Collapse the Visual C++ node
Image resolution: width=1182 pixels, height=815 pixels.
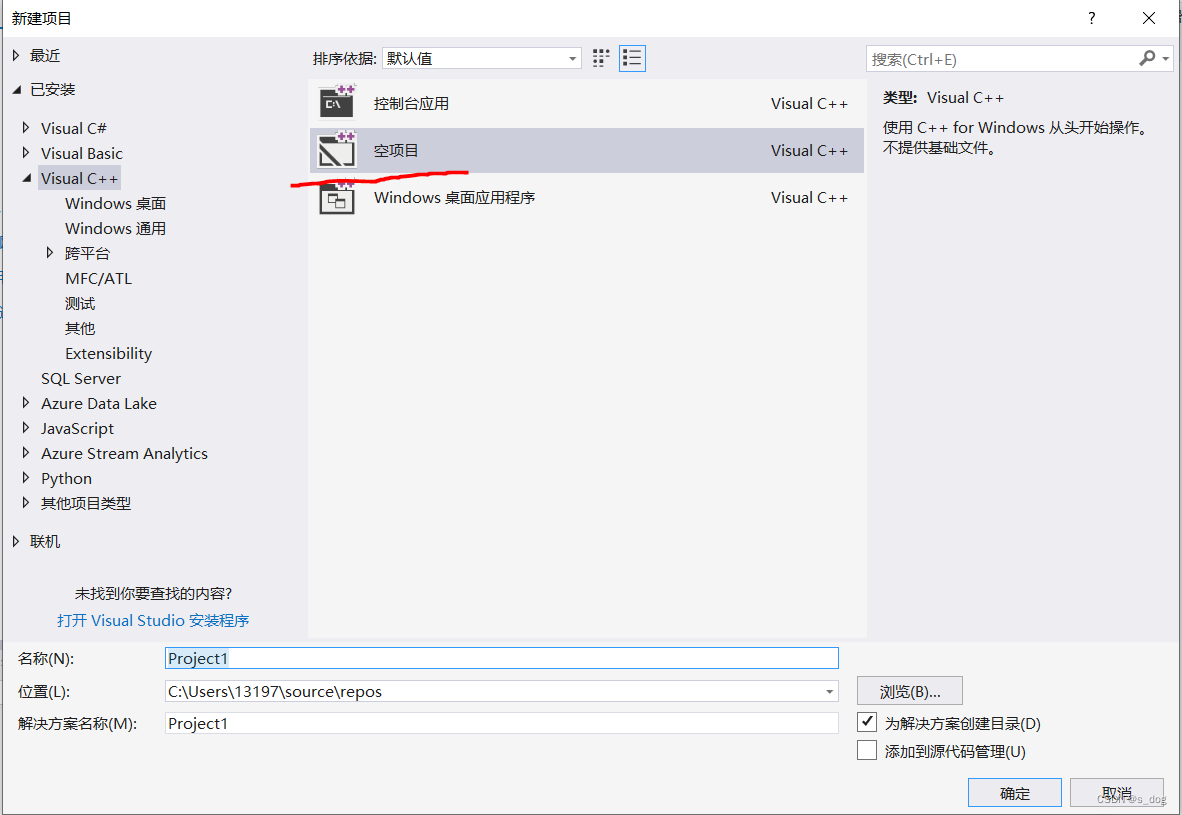tap(27, 178)
